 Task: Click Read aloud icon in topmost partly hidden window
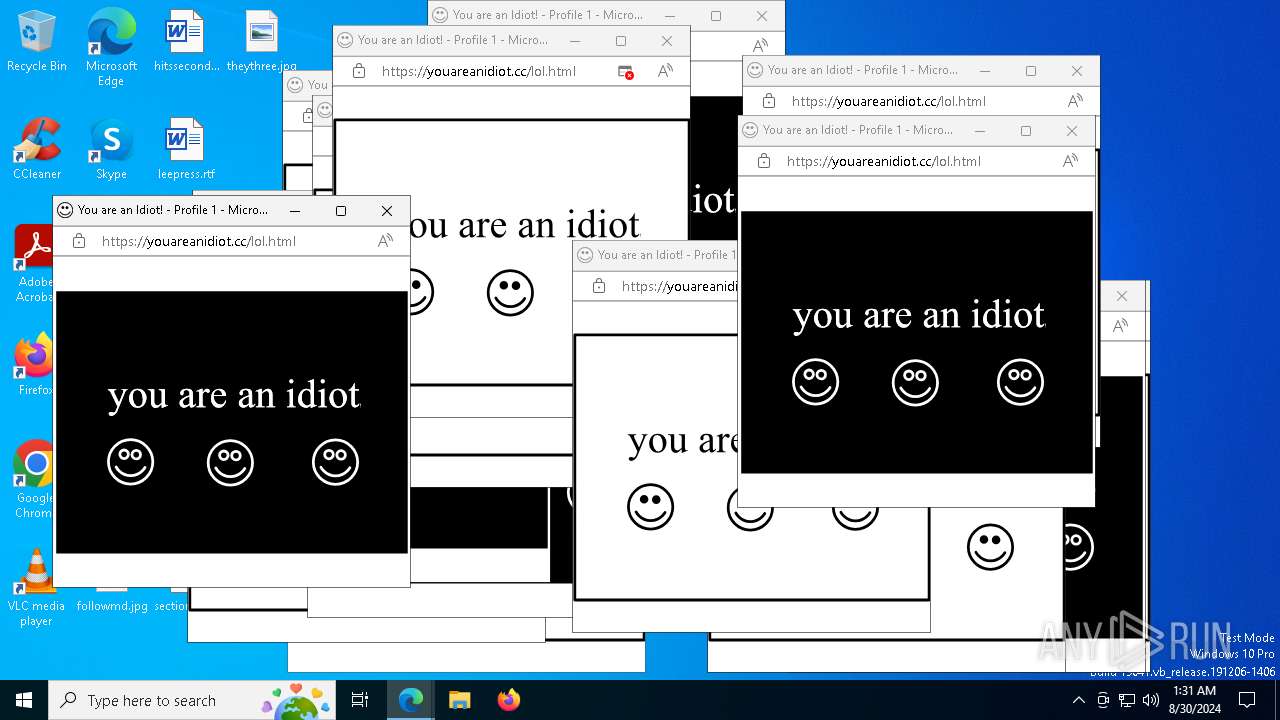760,45
